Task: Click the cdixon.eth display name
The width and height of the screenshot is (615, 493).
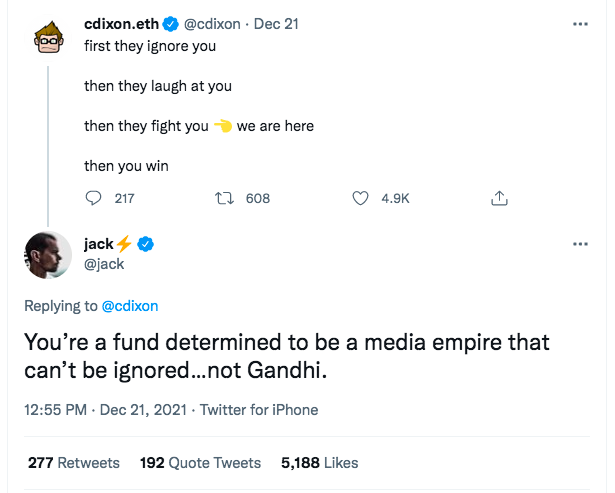Action: coord(122,24)
